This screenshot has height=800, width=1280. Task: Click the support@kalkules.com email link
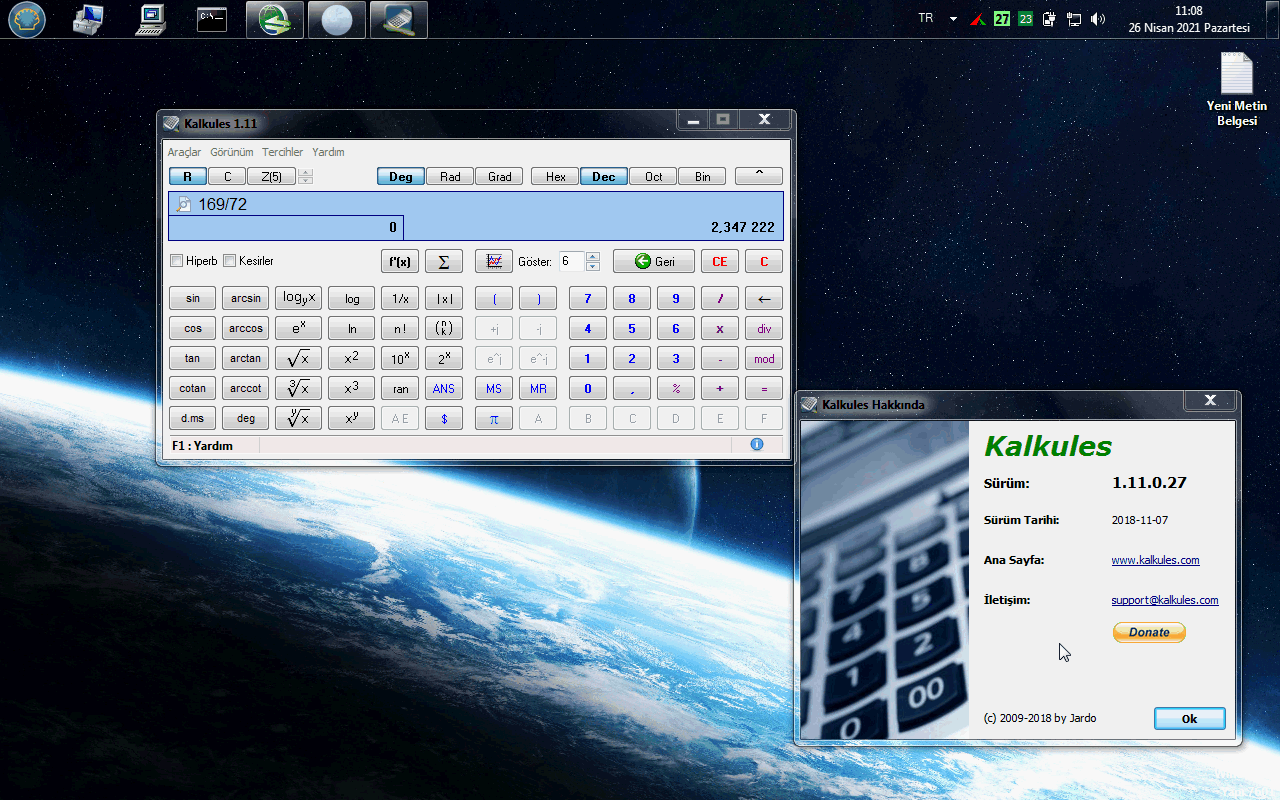tap(1165, 600)
